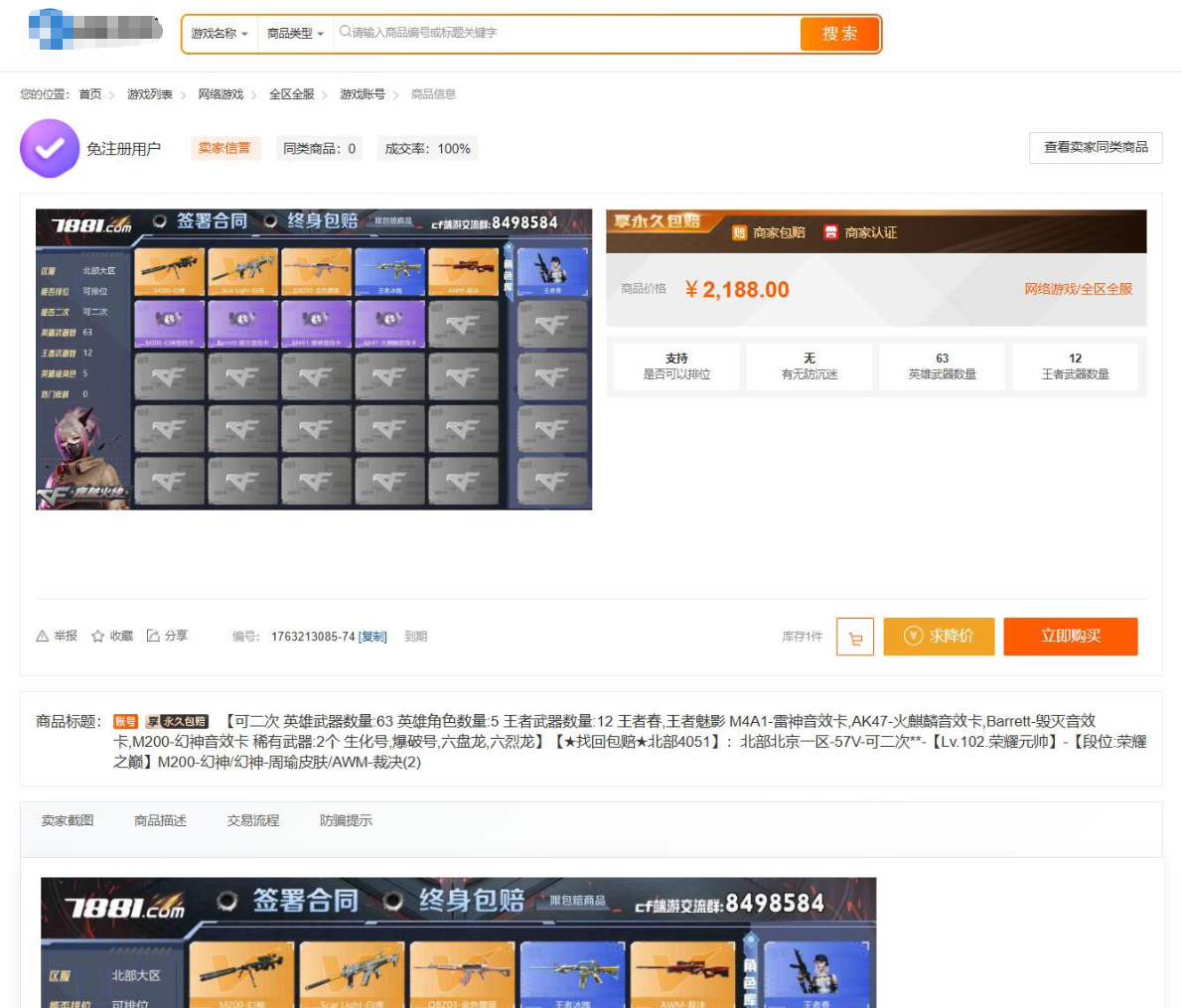
Task: Click the share (分享) icon
Action: (154, 636)
